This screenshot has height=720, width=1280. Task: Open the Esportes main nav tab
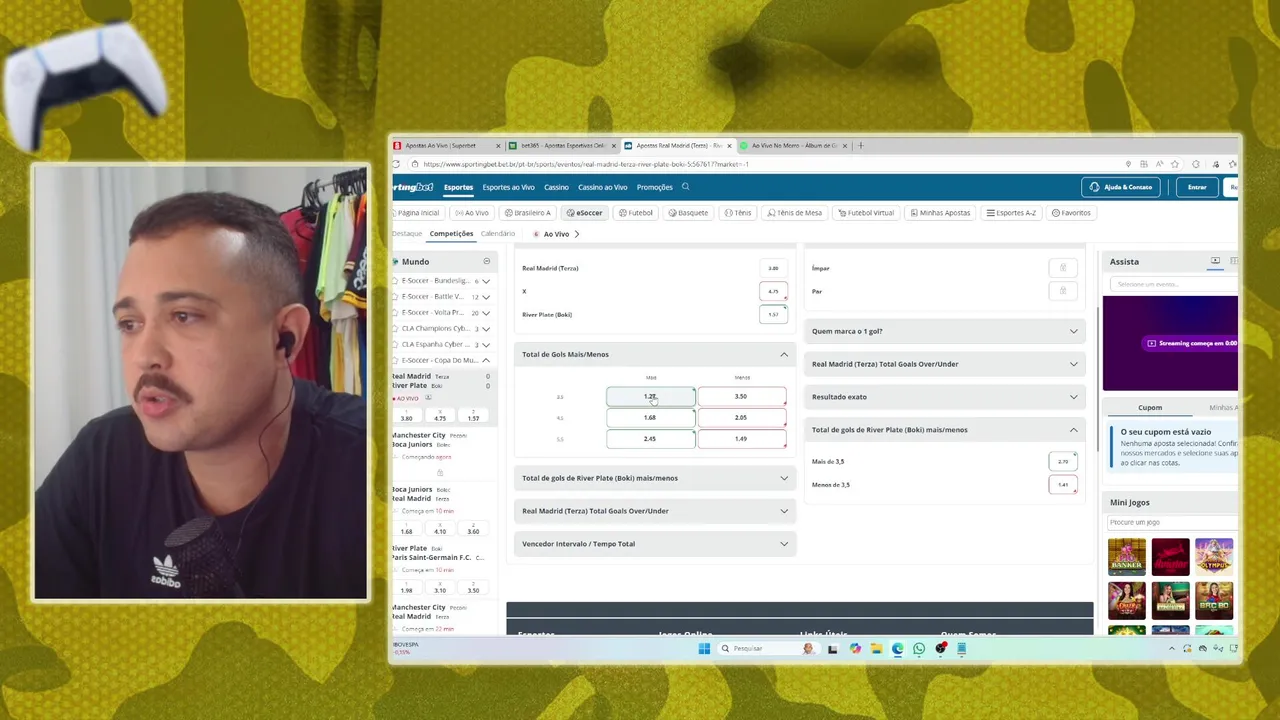(458, 187)
